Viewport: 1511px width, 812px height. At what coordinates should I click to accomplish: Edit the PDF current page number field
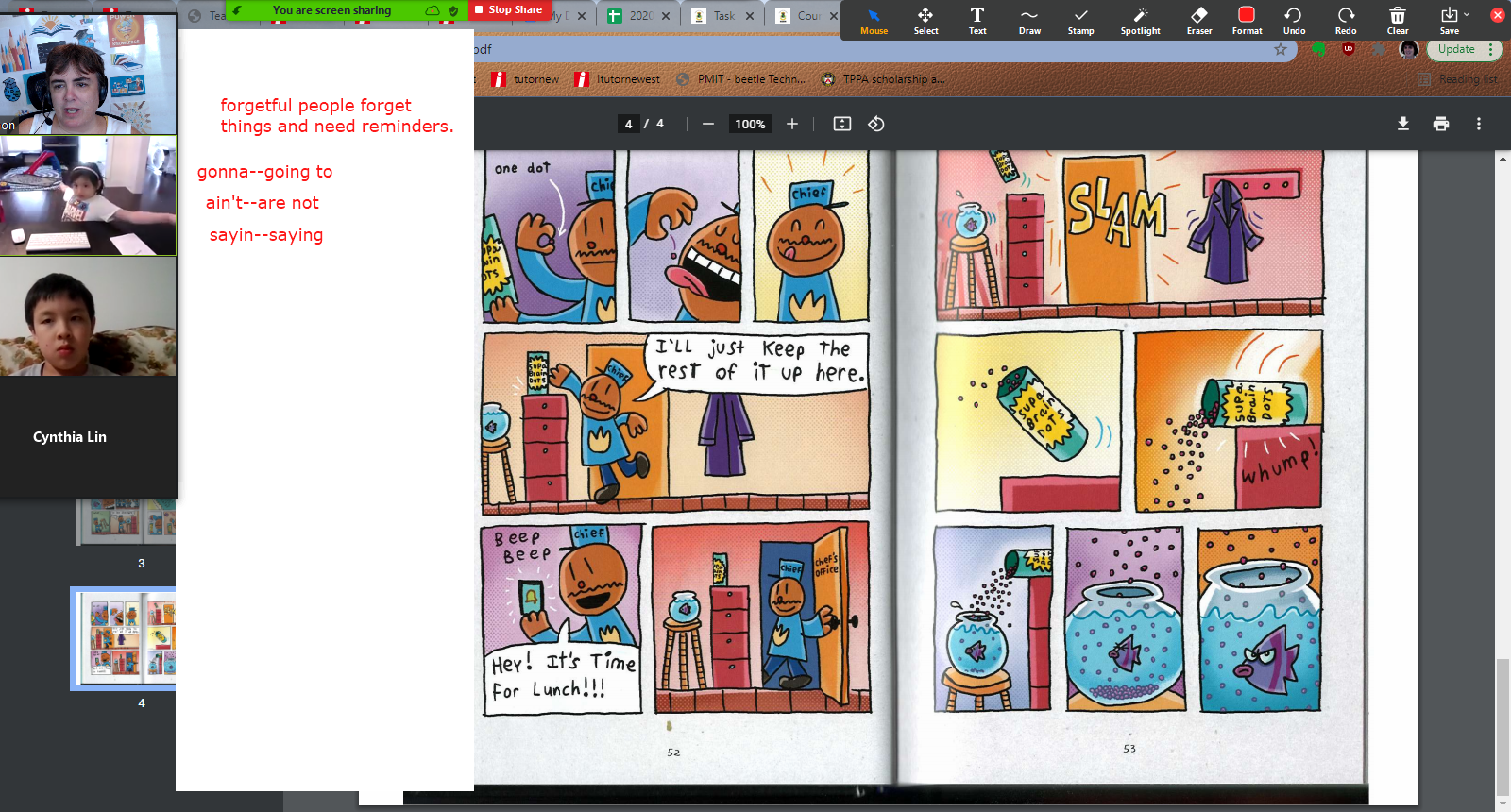[628, 124]
